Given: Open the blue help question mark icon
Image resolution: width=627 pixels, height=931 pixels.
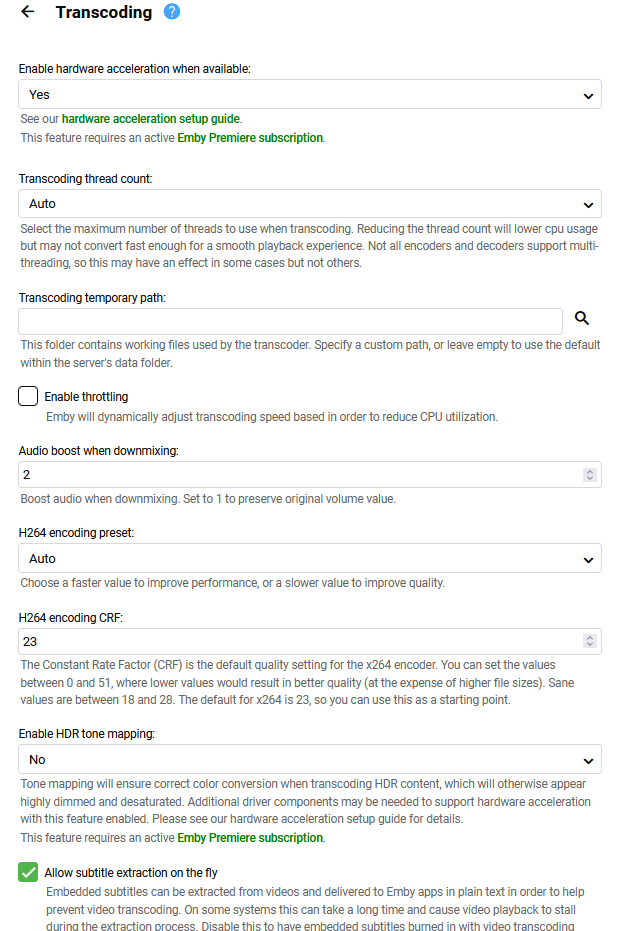Looking at the screenshot, I should pos(172,12).
